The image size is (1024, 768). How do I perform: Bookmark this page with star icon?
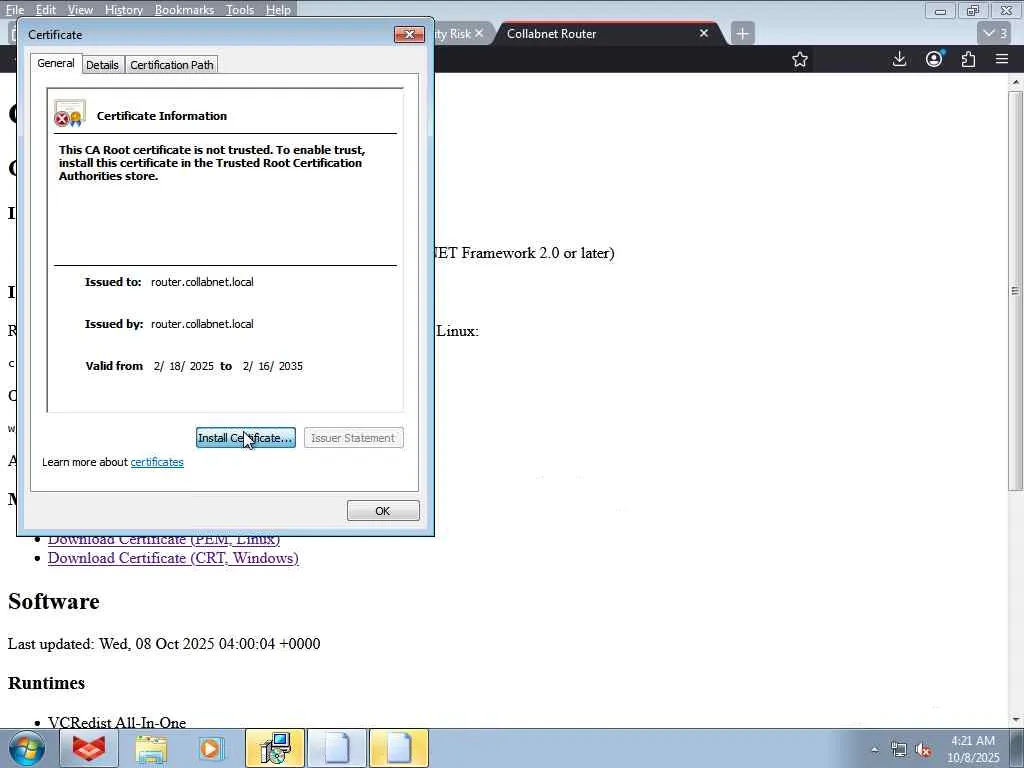coord(800,59)
